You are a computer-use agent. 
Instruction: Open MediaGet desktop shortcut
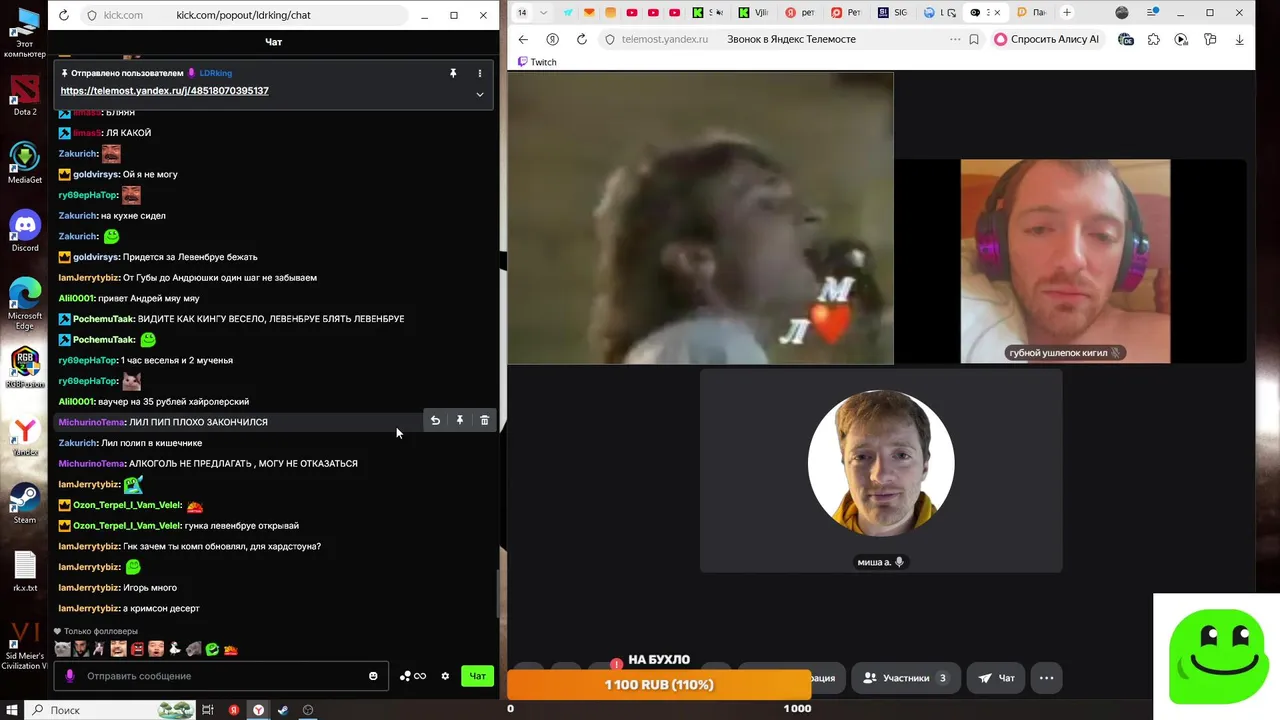[25, 163]
